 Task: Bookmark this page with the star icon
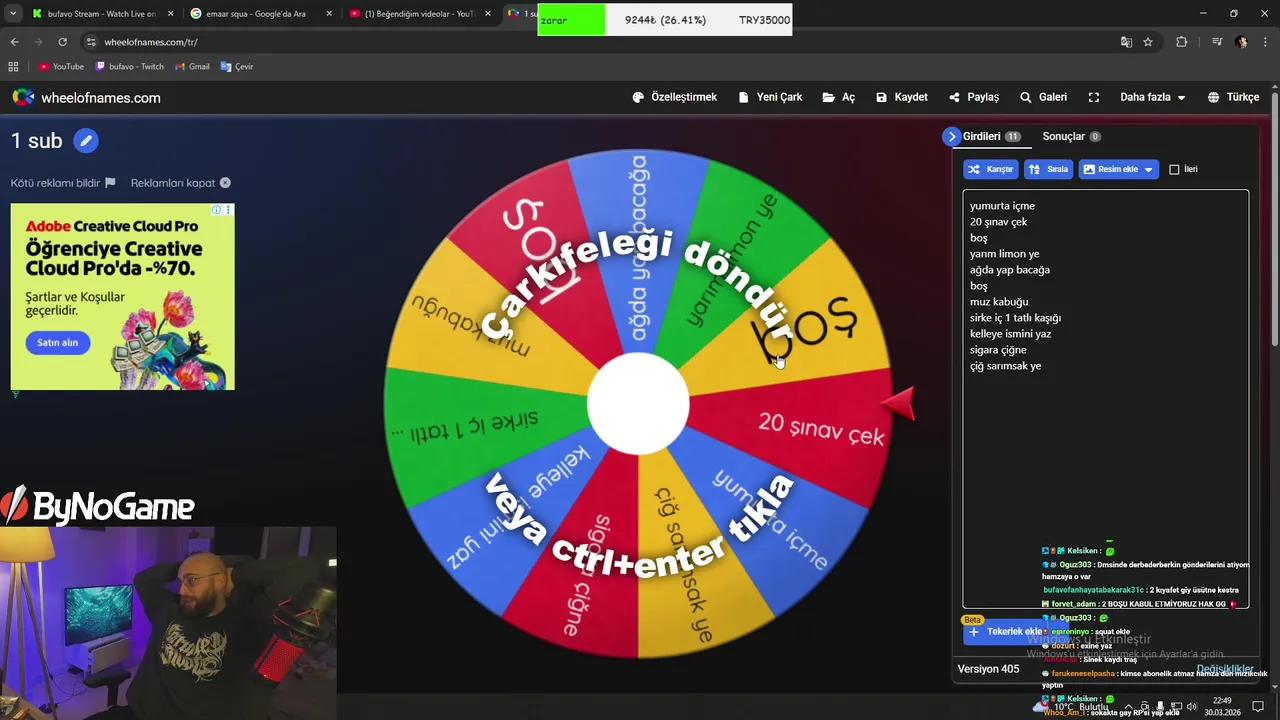(x=1148, y=42)
